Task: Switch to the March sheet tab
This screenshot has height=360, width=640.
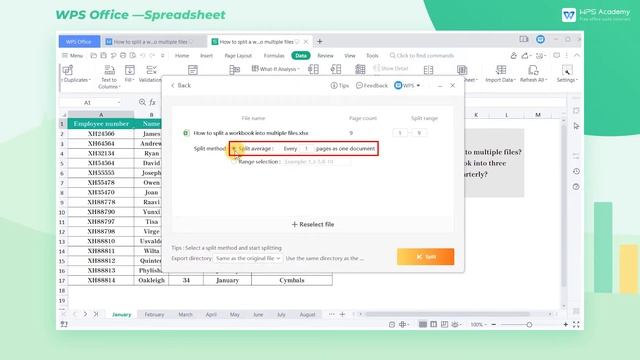Action: [x=185, y=314]
